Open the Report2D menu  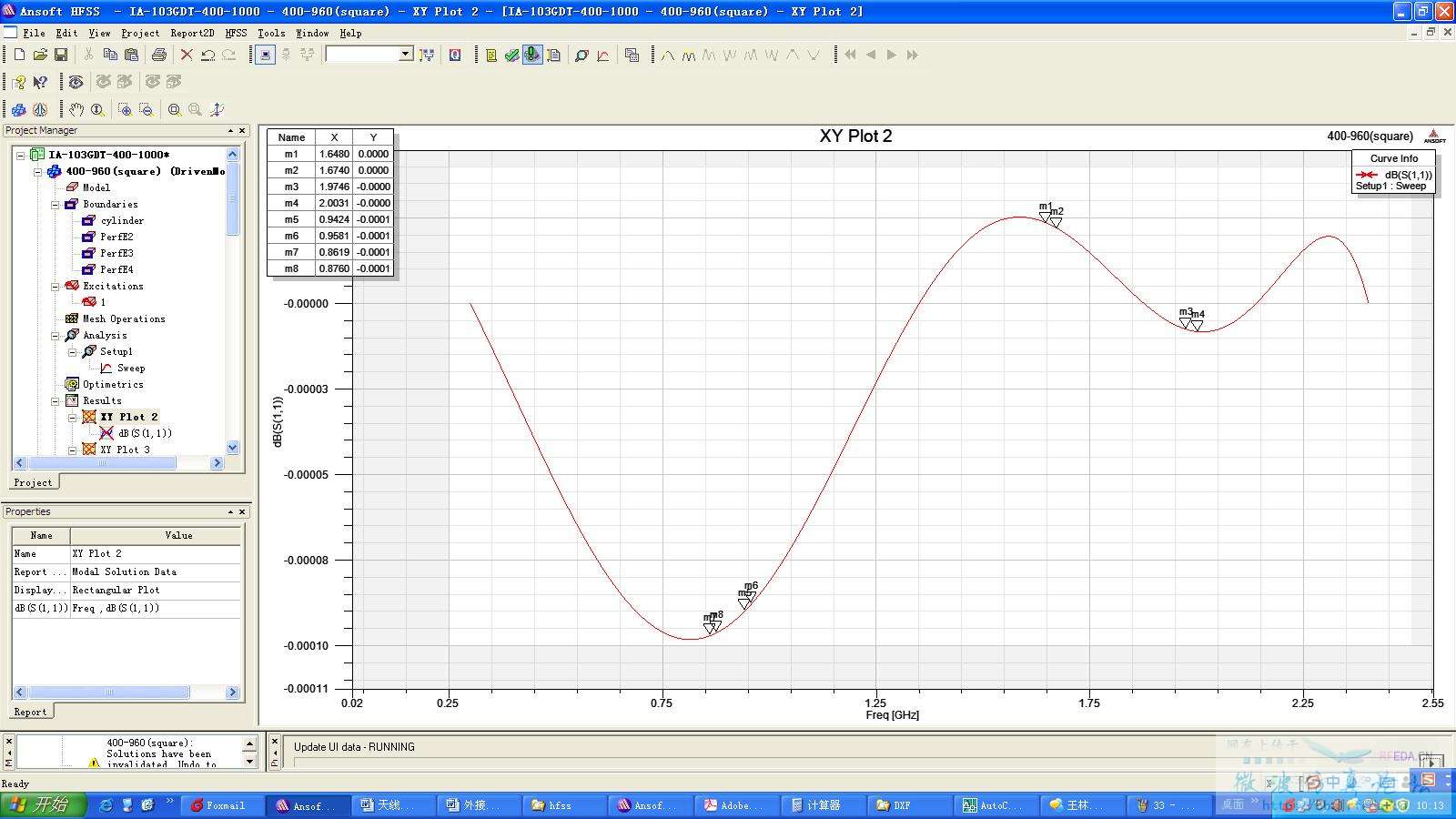(192, 33)
